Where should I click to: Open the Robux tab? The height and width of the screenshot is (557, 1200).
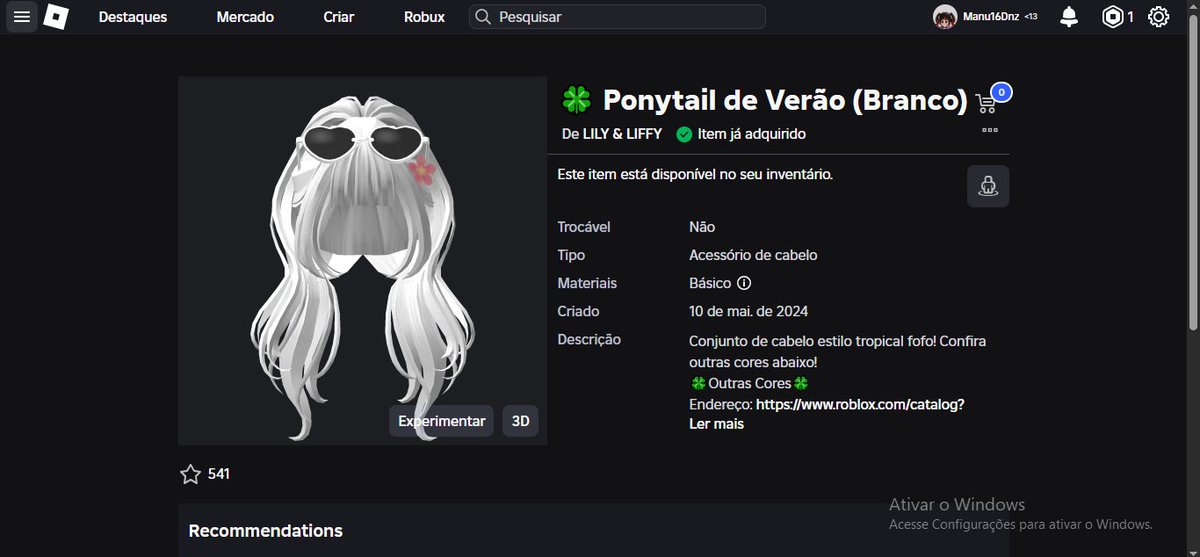click(424, 17)
